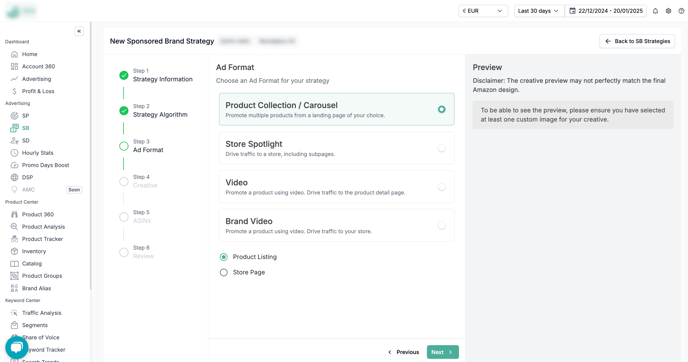Viewport: 688px width, 362px height.
Task: Open the Share of Voice link
Action: coord(40,337)
